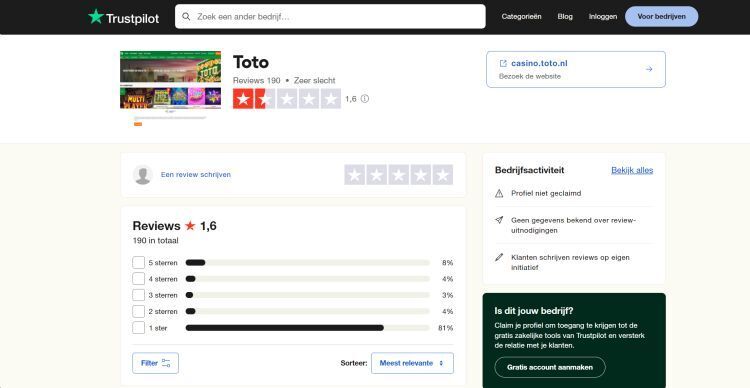Click the Bedrijfsactiviteit heading
Image resolution: width=750 pixels, height=388 pixels.
529,170
